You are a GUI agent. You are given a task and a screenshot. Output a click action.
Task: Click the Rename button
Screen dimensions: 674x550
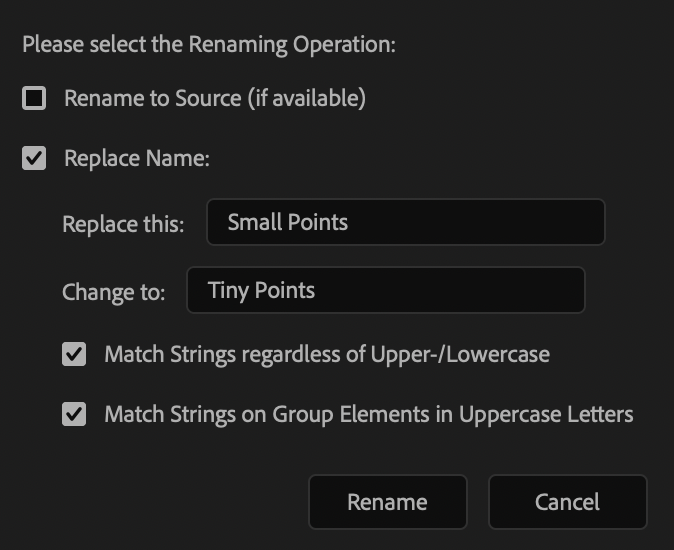(x=387, y=502)
